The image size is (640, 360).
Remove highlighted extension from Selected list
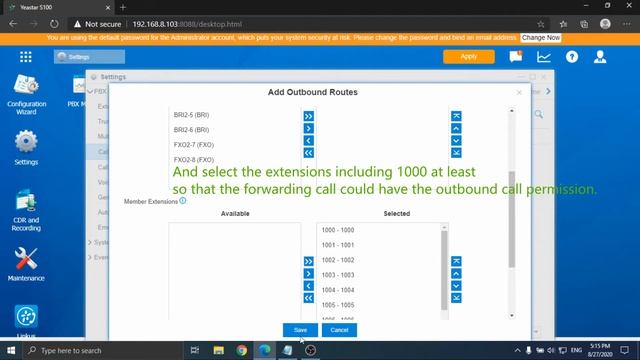click(309, 286)
